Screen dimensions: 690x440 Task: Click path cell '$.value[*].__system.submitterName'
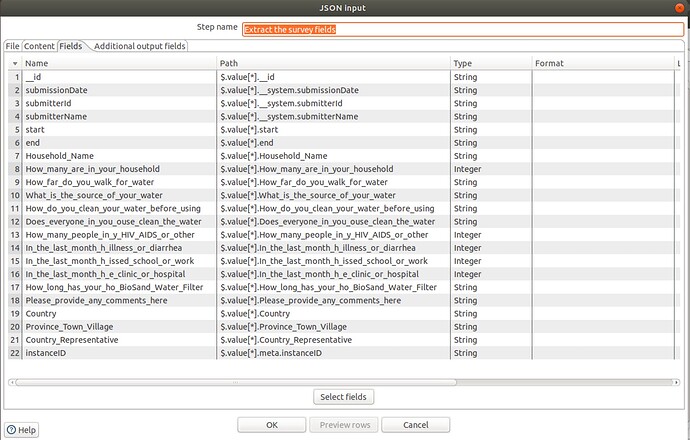[334, 117]
